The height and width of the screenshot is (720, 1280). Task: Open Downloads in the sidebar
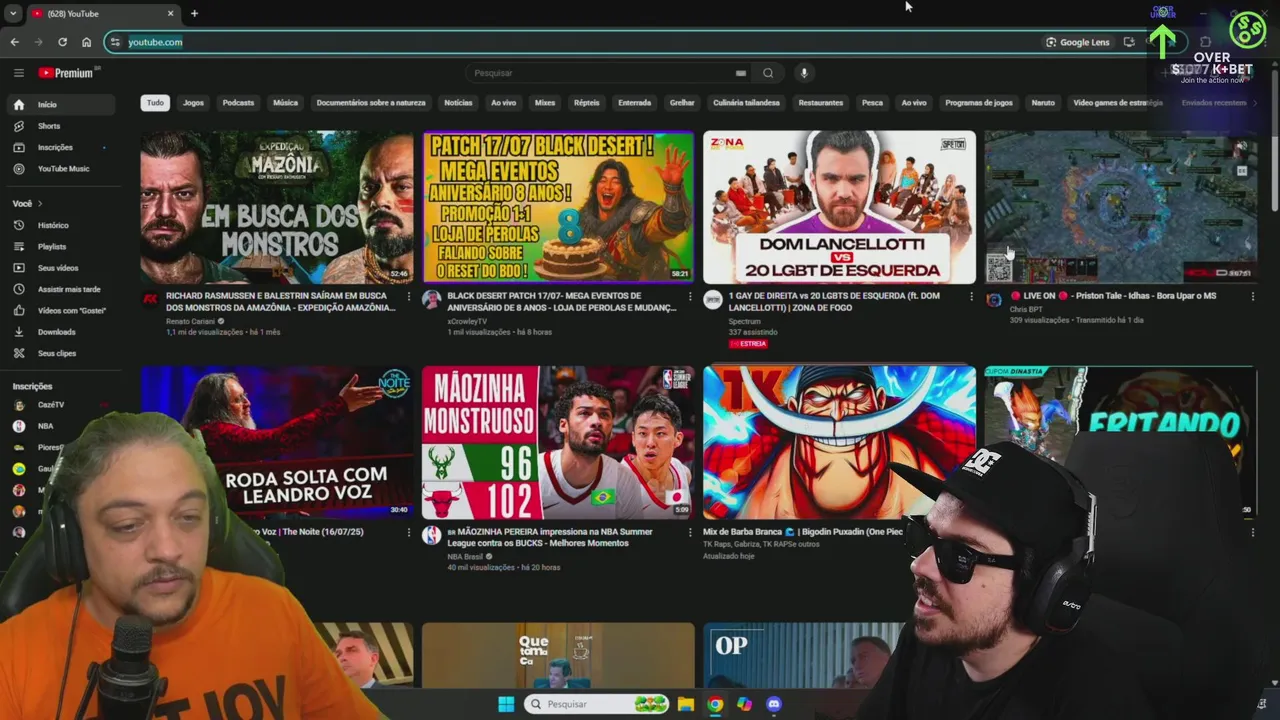point(60,332)
